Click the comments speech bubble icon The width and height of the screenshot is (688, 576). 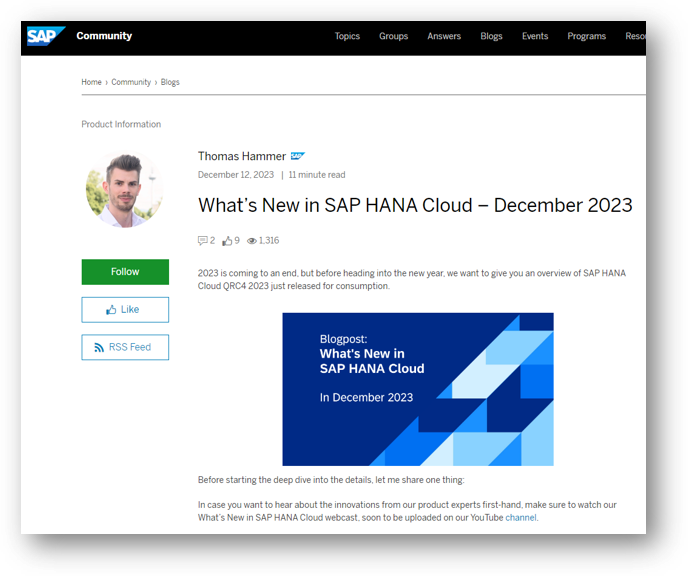tap(202, 240)
